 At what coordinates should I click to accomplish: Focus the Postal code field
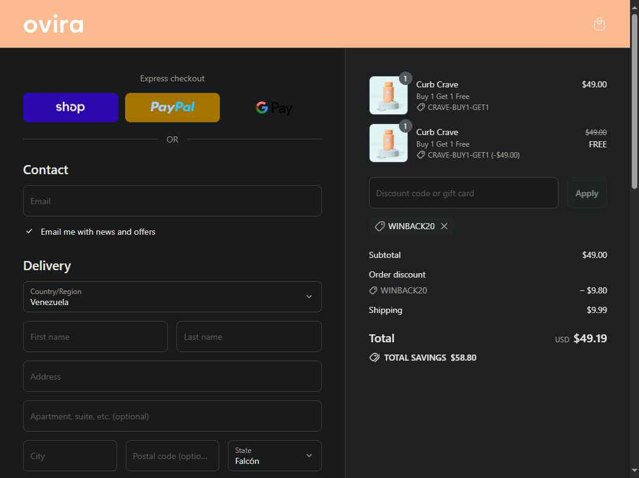click(172, 456)
